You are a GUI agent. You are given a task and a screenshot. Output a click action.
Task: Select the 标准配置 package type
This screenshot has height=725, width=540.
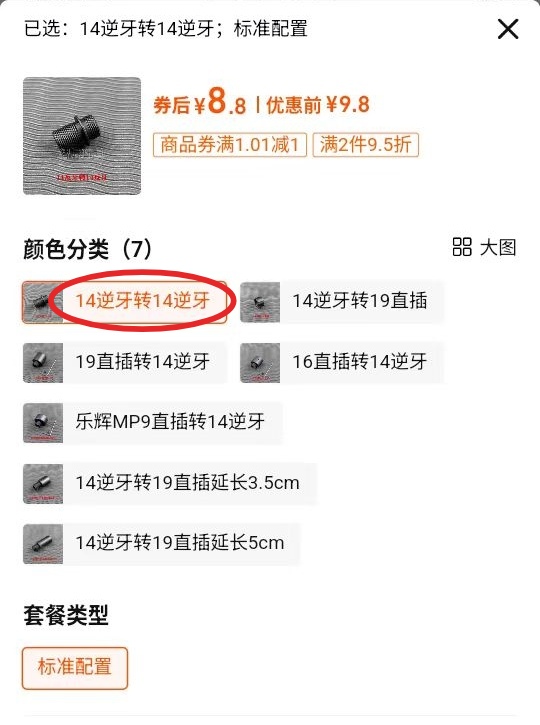pos(74,668)
